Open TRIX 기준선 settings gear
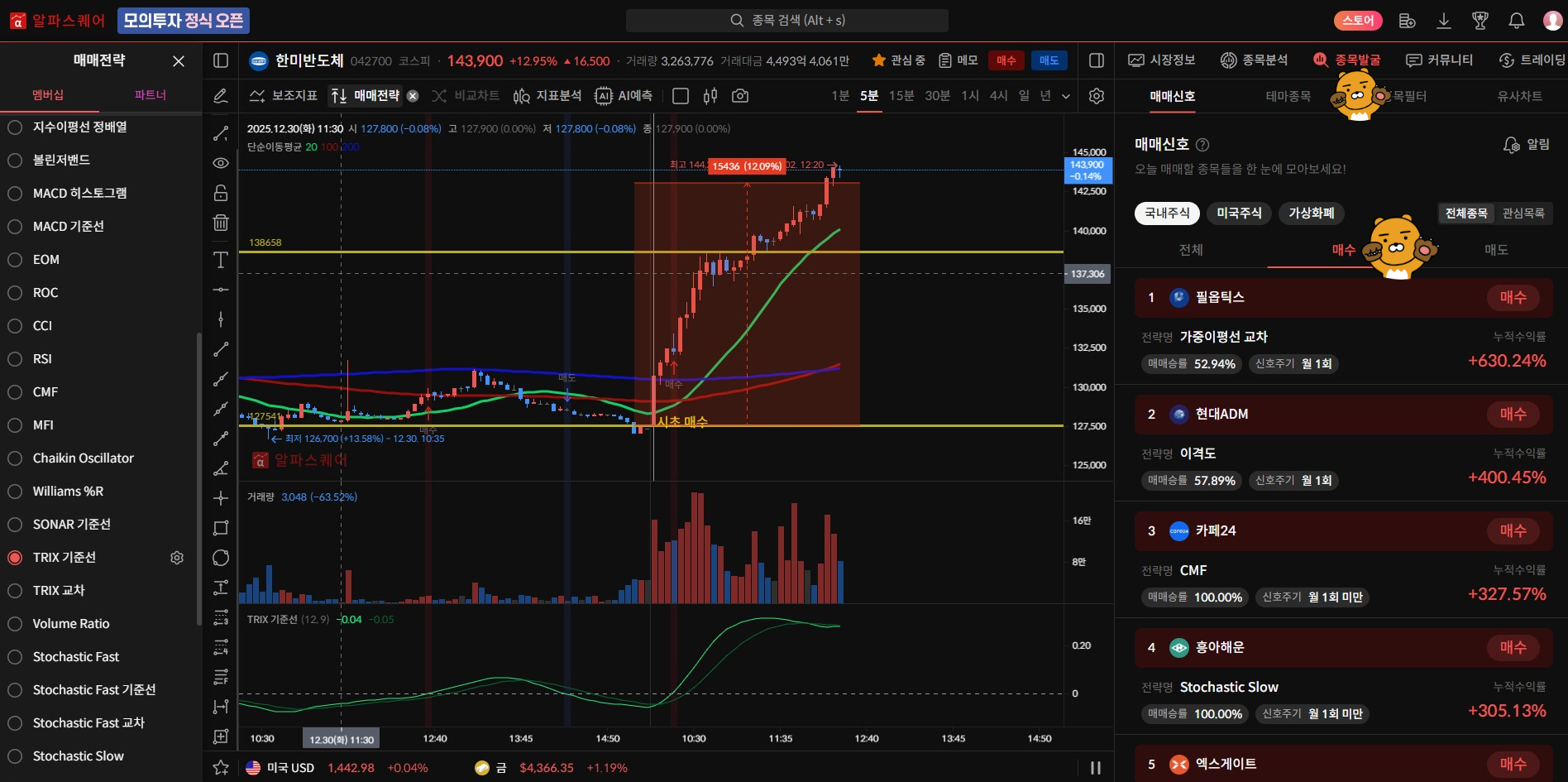Screen dimensions: 1568x782 coord(177,558)
